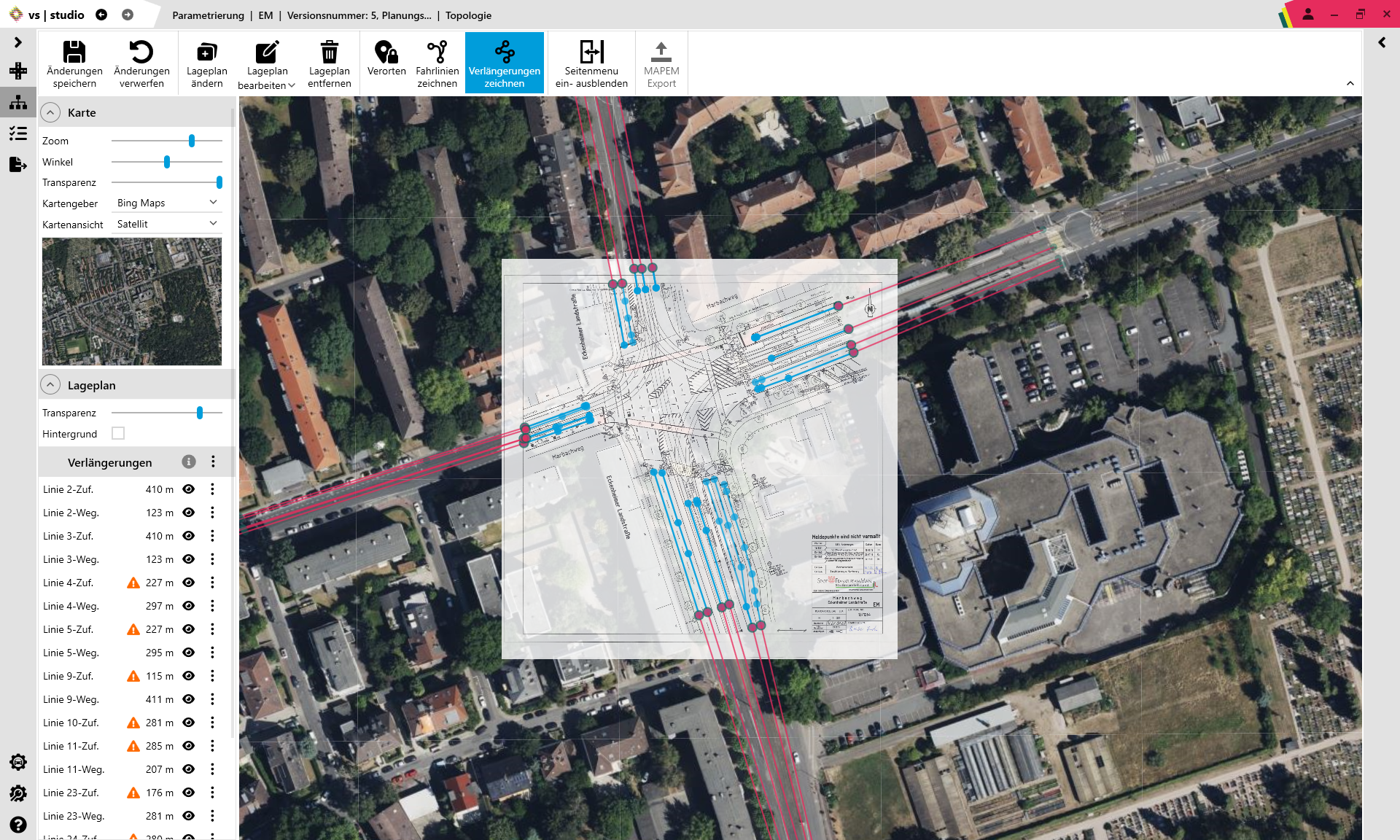This screenshot has width=1400, height=840.
Task: Open the Kartengeber dropdown showing Bing Maps
Action: tap(166, 202)
